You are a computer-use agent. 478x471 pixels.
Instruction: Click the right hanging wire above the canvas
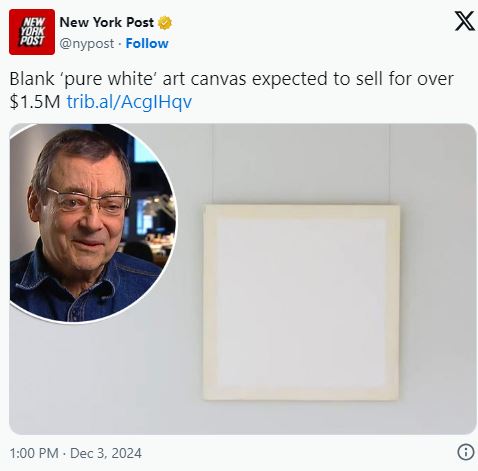[x=389, y=164]
